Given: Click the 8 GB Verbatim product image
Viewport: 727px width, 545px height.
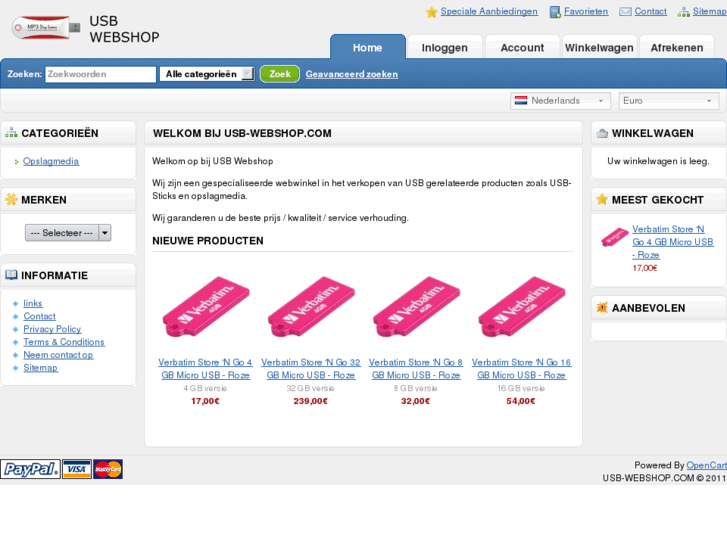Looking at the screenshot, I should point(416,307).
